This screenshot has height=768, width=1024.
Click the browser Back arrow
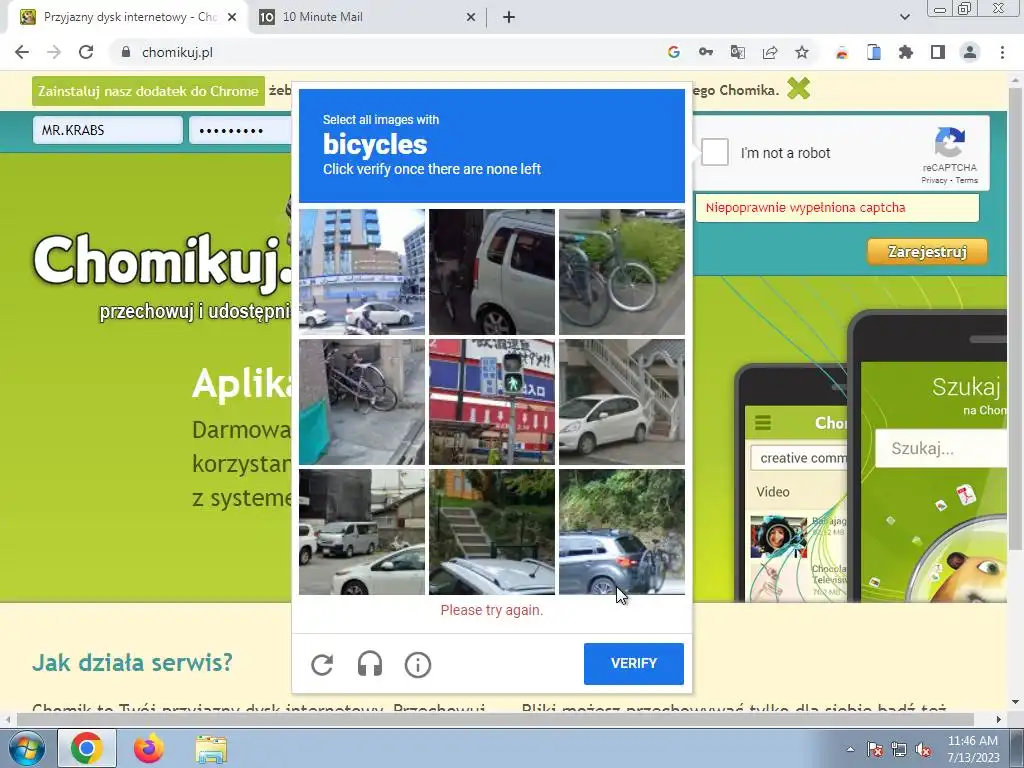(22, 52)
